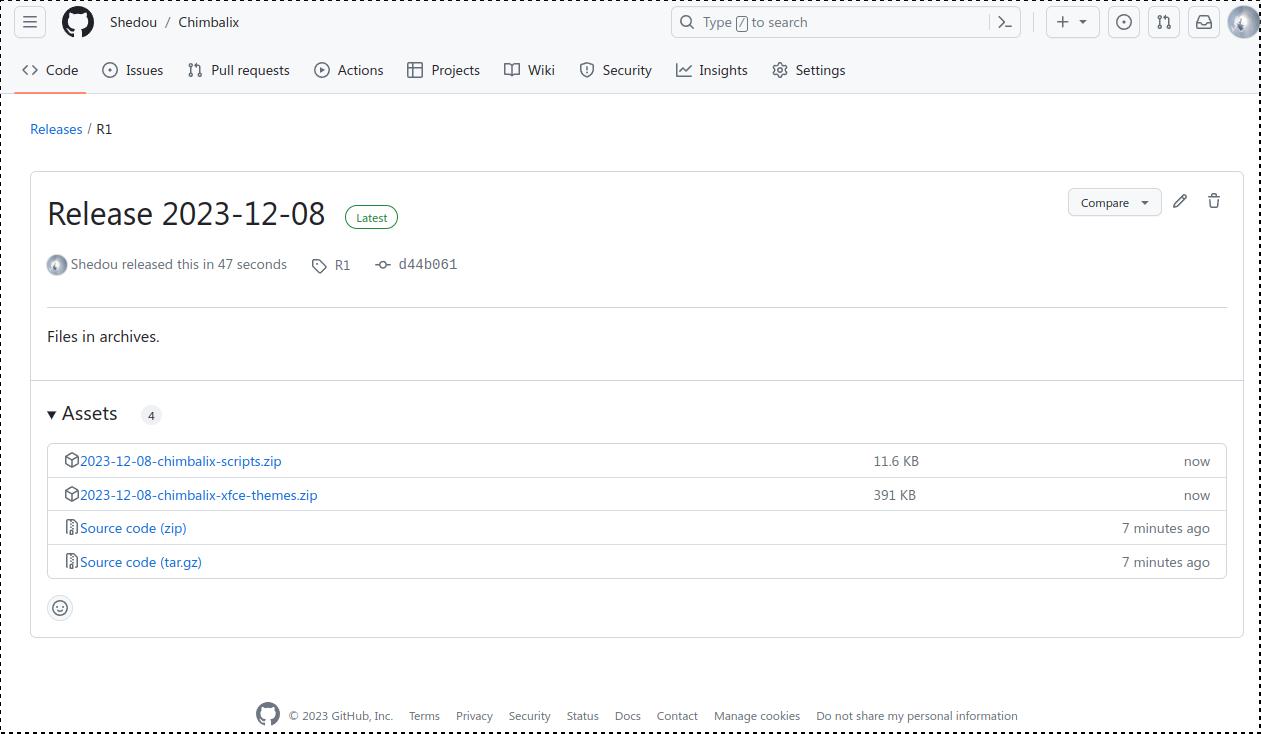This screenshot has height=734, width=1261.
Task: Open the user avatar menu
Action: point(1243,22)
